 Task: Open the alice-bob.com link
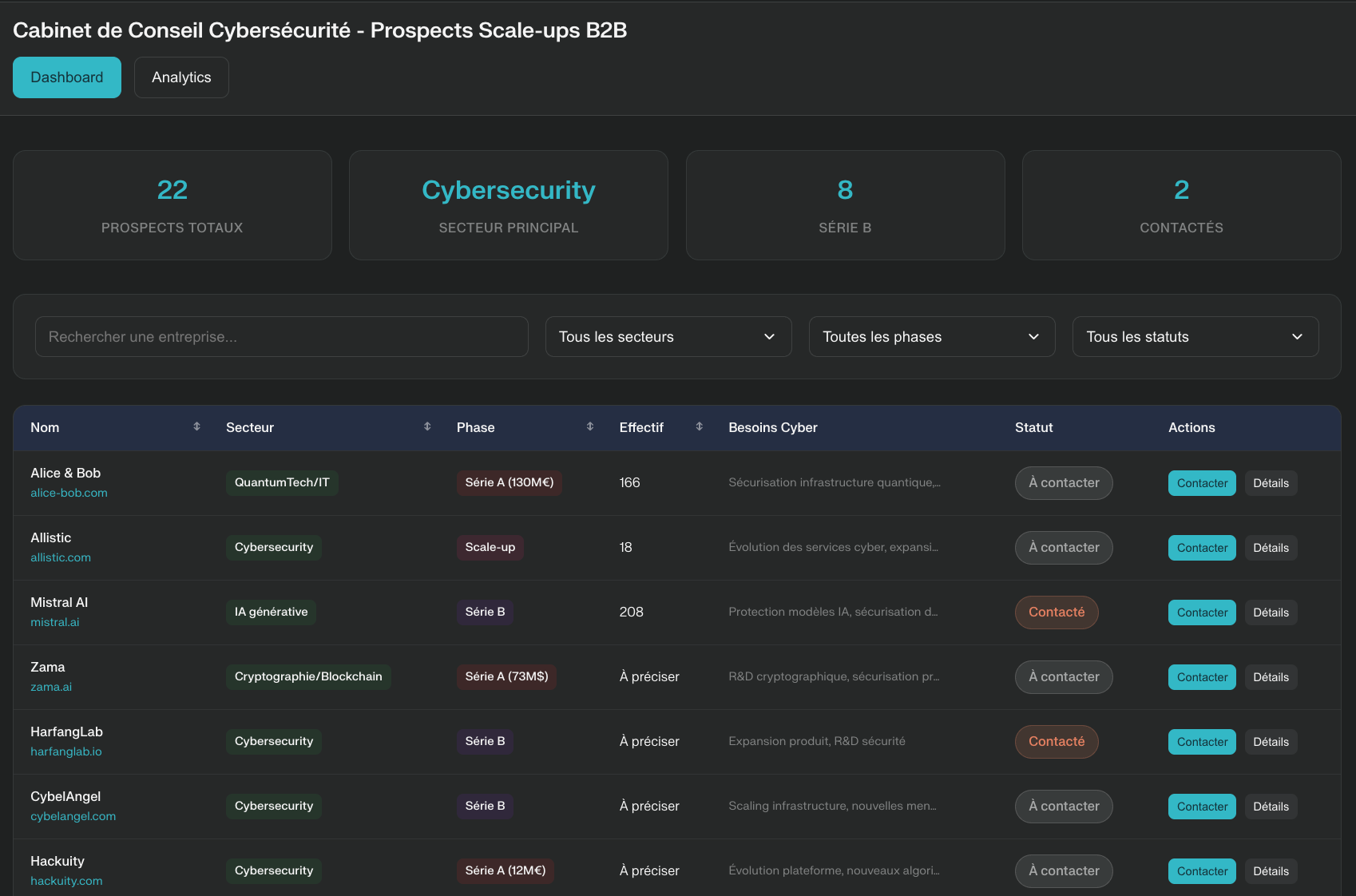click(69, 493)
